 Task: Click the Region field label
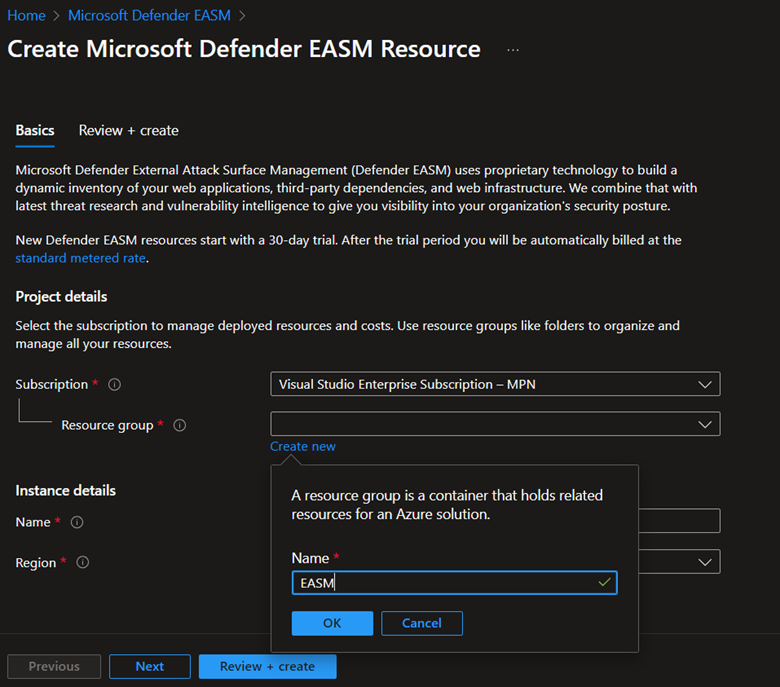point(36,563)
